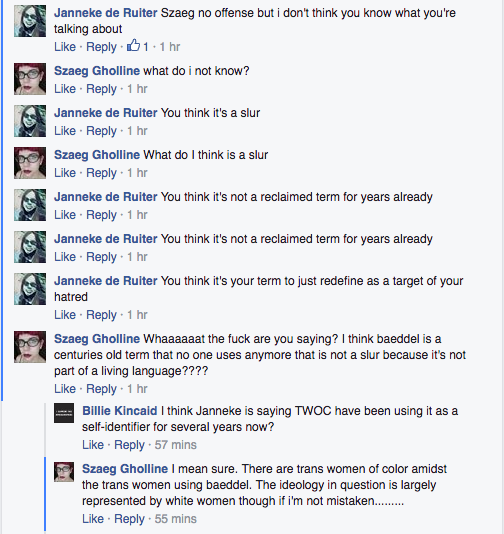Open Szaeg Gholline's small avatar in nested reply
The width and height of the screenshot is (504, 534).
pos(64,472)
